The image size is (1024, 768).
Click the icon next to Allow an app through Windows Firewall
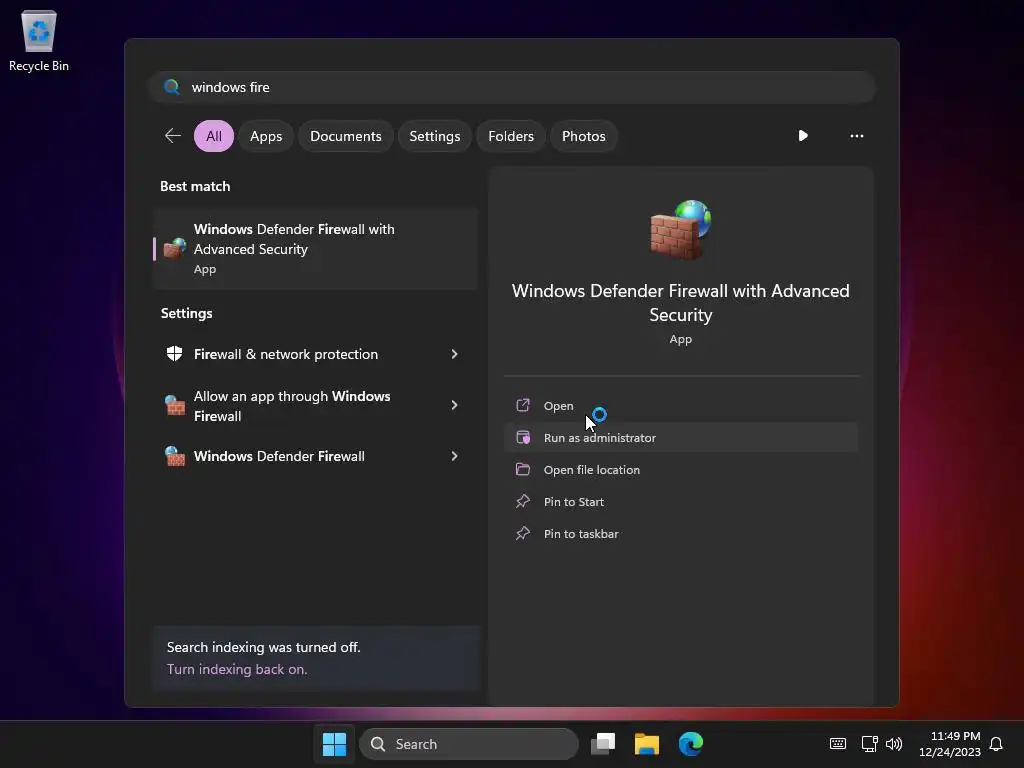(174, 406)
